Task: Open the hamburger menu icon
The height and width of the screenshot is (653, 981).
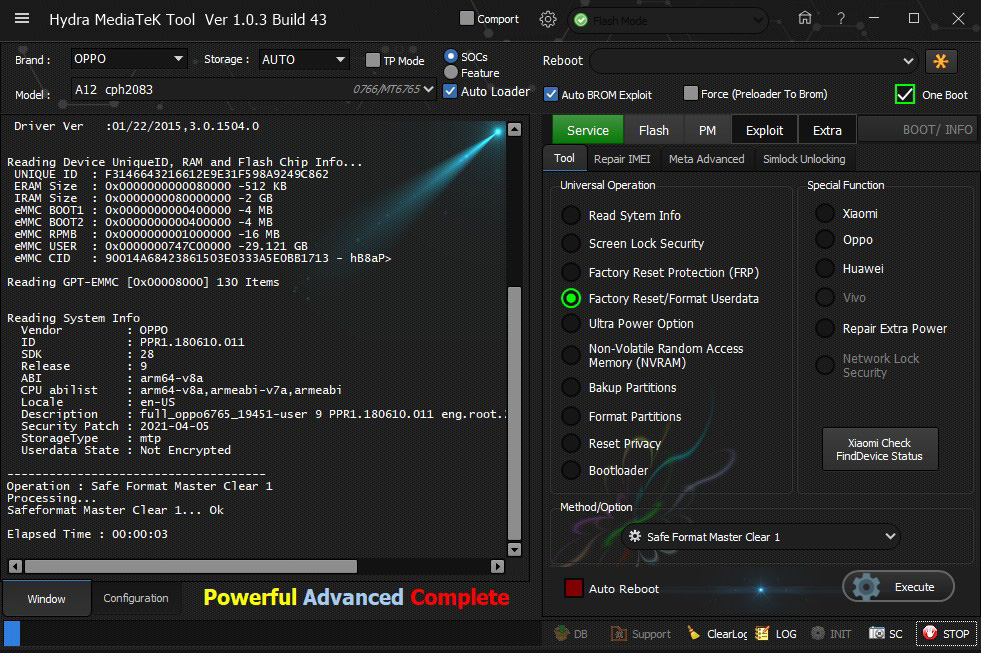Action: 22,19
